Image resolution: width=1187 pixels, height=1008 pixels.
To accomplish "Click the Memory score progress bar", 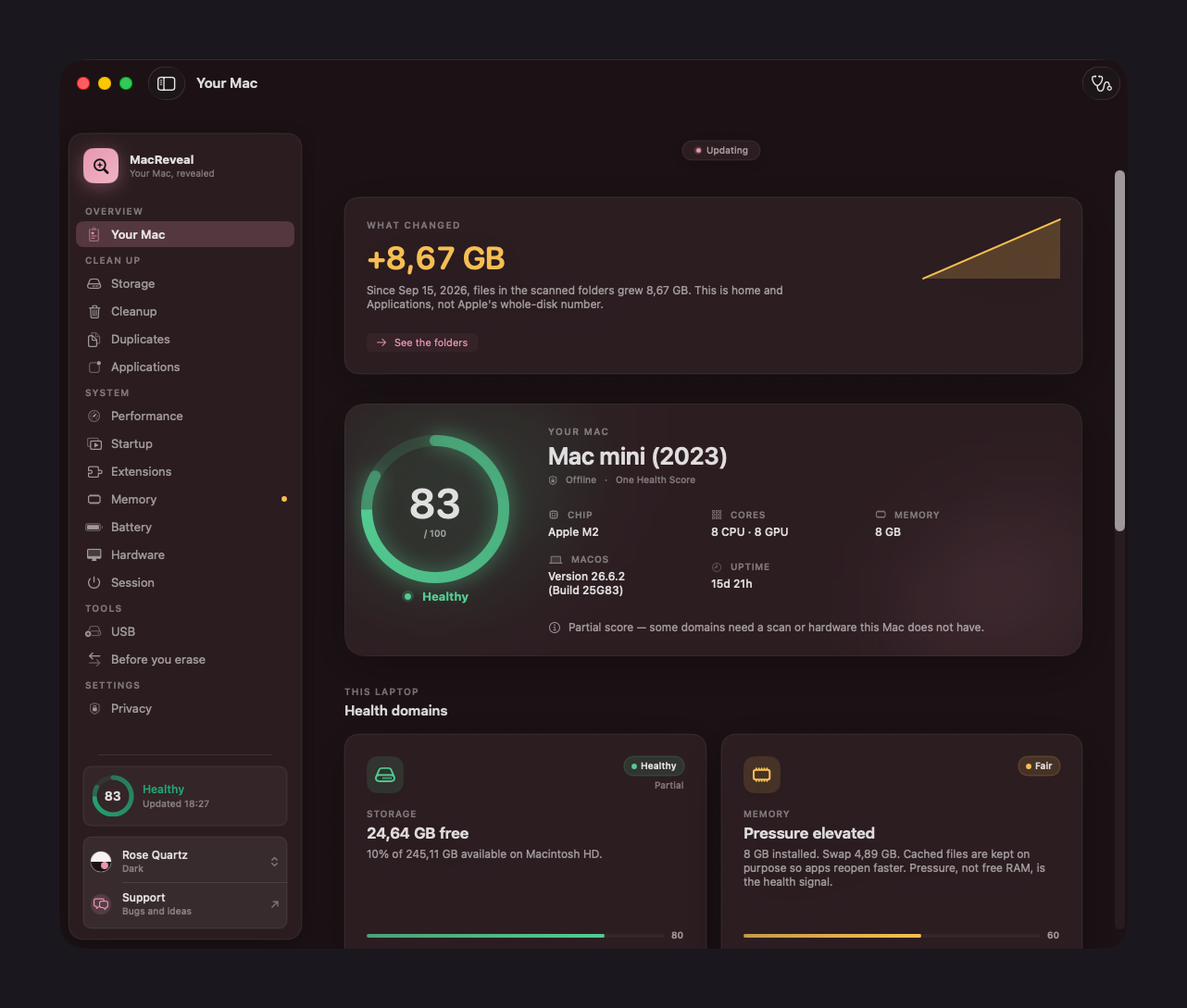I will click(892, 936).
